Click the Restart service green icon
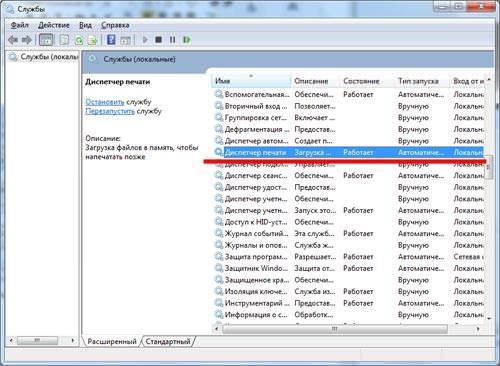 187,40
